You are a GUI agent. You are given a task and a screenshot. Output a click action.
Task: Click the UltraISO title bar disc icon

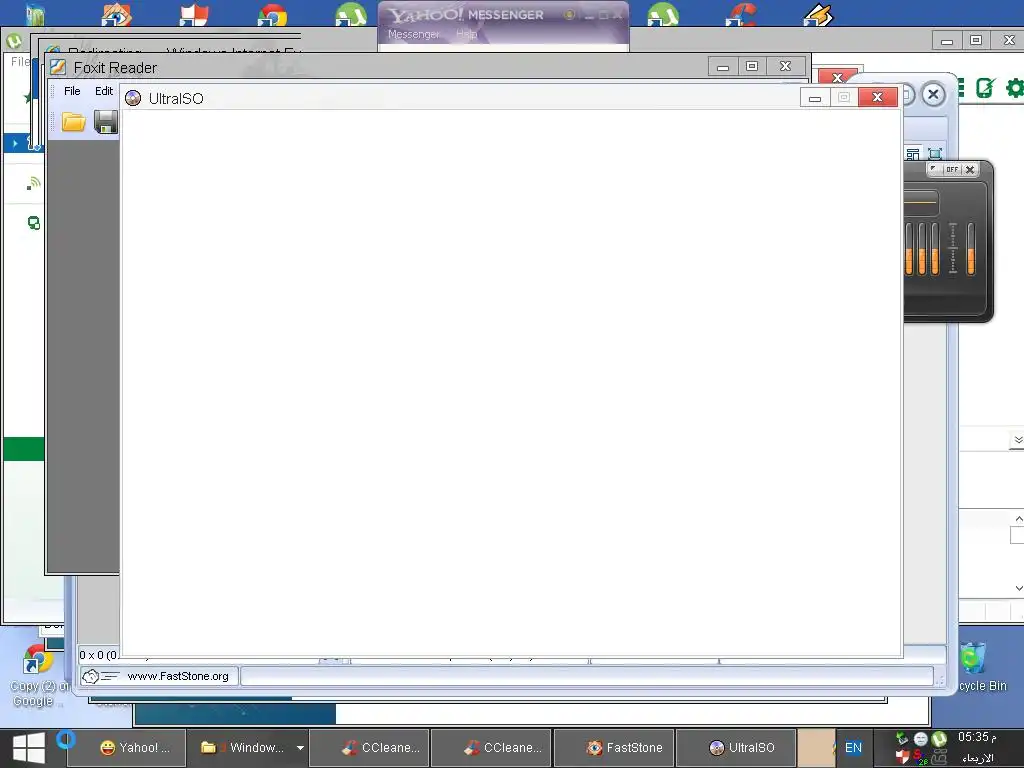click(133, 98)
